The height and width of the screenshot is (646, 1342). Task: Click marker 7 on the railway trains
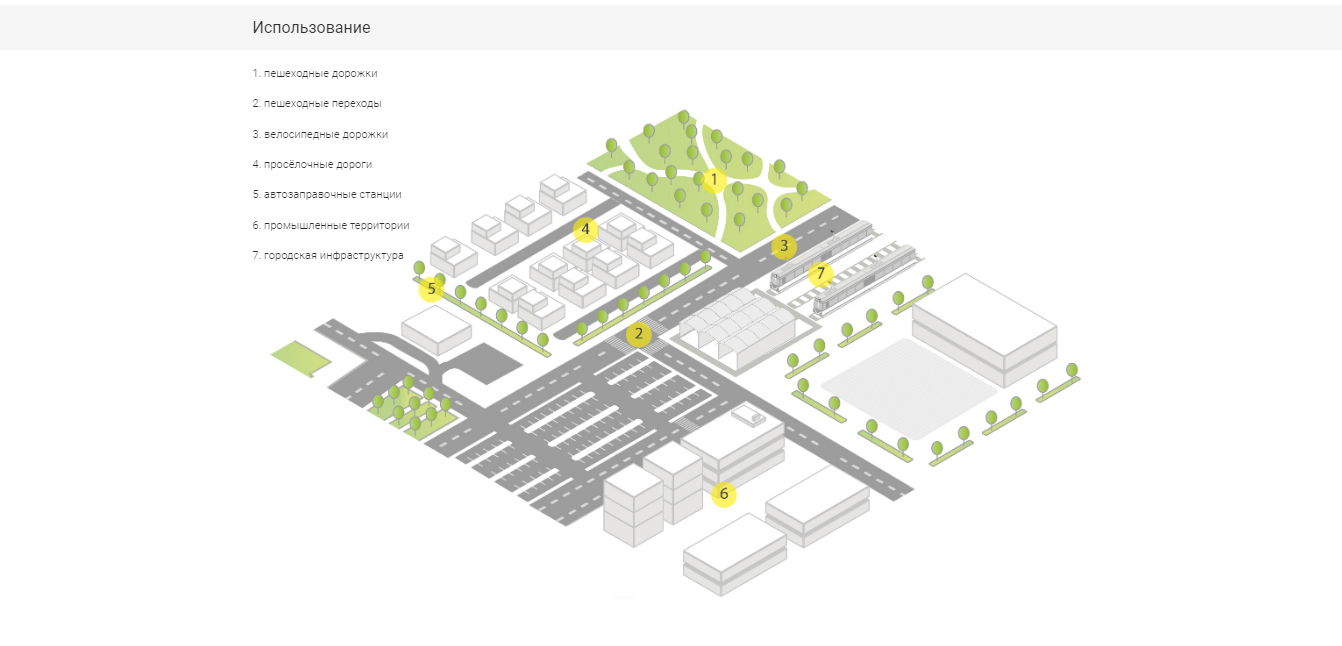pos(820,273)
